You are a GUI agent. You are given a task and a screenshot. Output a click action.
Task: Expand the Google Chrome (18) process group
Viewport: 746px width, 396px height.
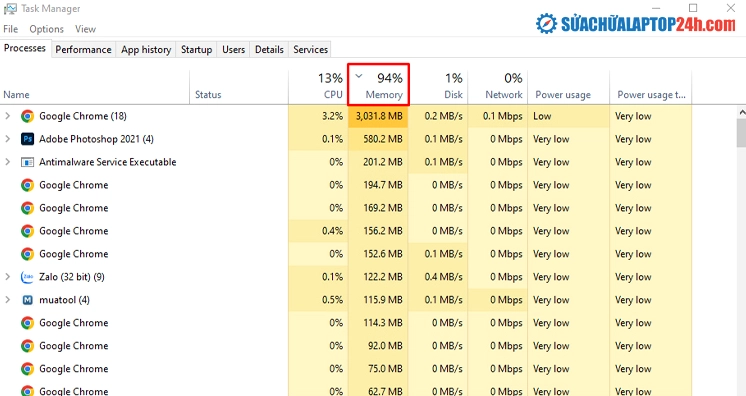point(8,116)
